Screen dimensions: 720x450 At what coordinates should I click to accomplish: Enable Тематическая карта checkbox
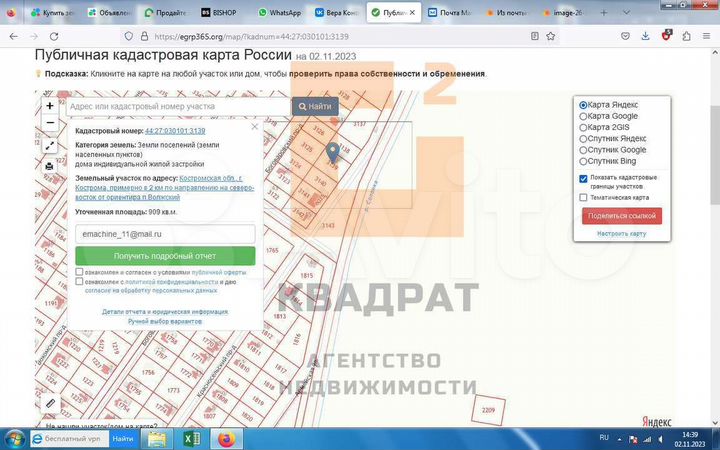point(583,197)
